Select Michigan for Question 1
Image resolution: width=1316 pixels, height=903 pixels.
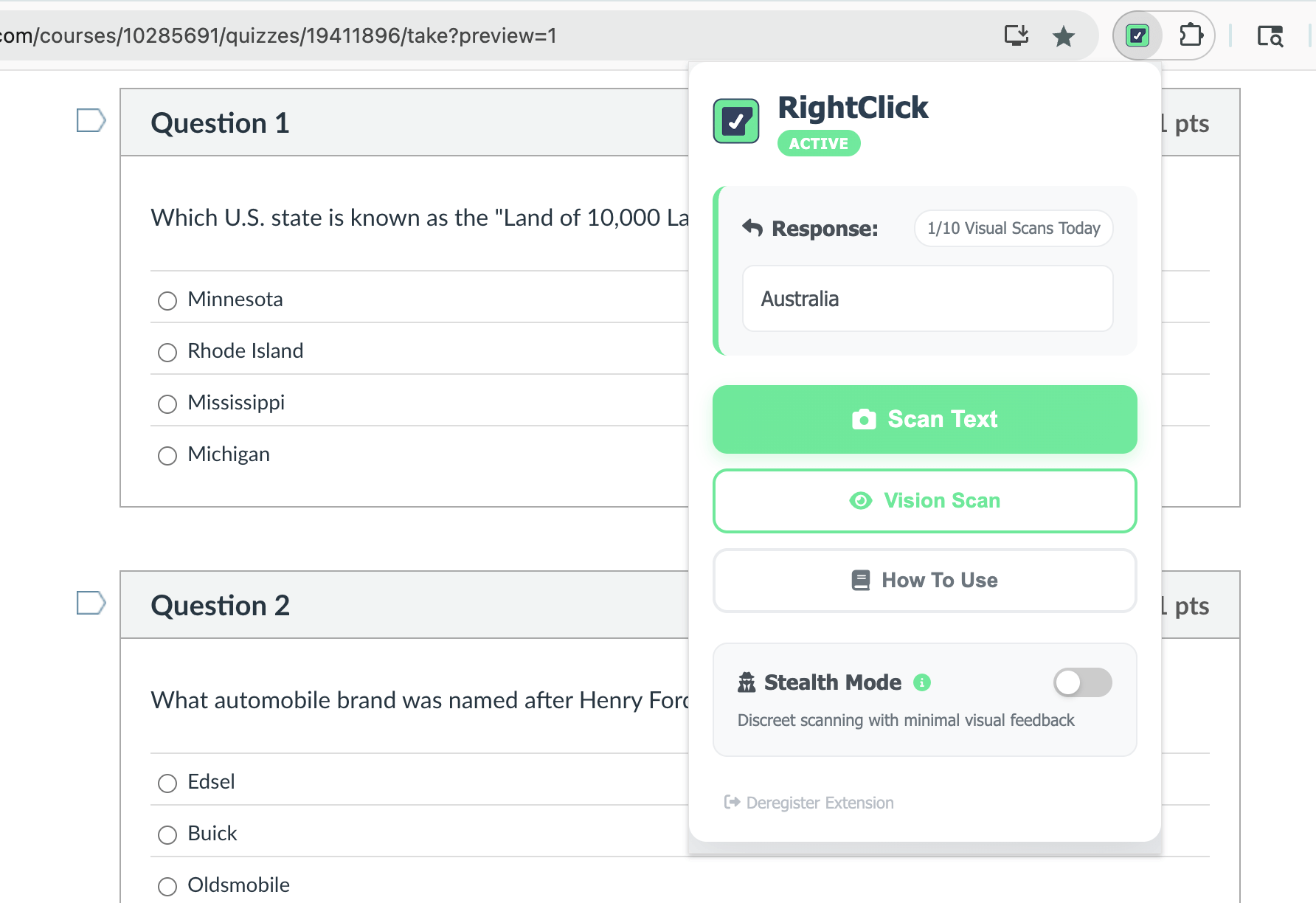coord(167,455)
